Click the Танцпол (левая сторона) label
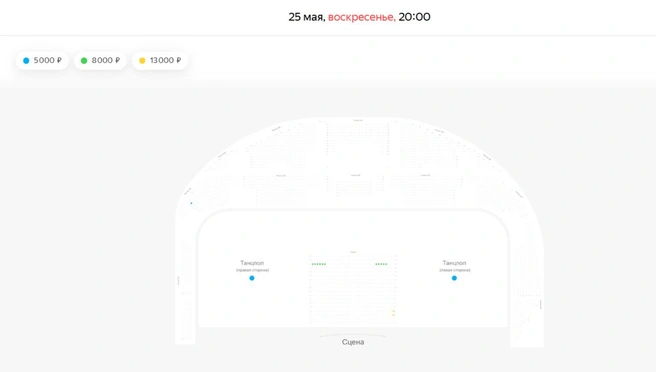This screenshot has width=656, height=372. point(455,266)
